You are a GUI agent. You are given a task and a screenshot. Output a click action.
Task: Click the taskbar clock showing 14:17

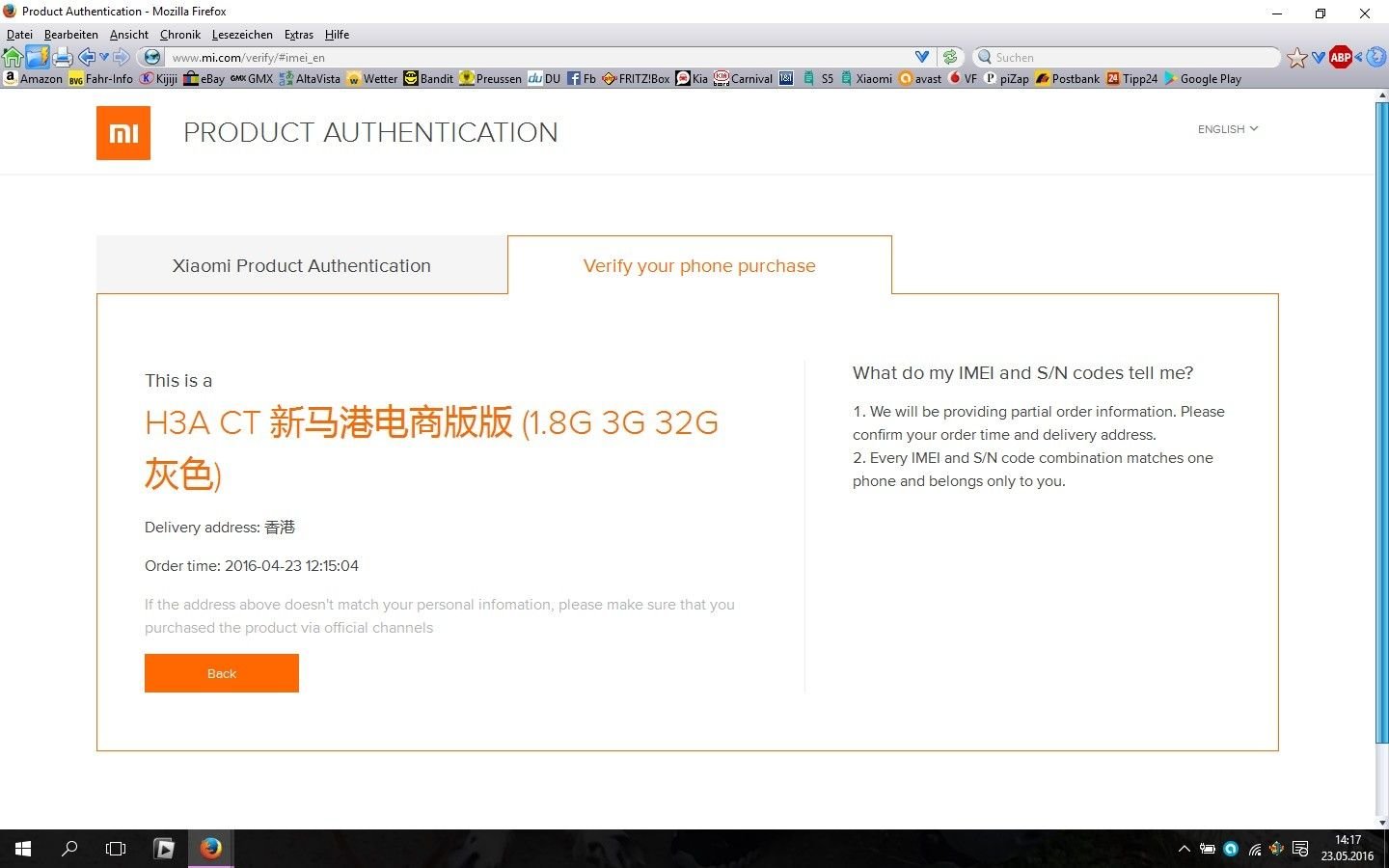click(1348, 849)
